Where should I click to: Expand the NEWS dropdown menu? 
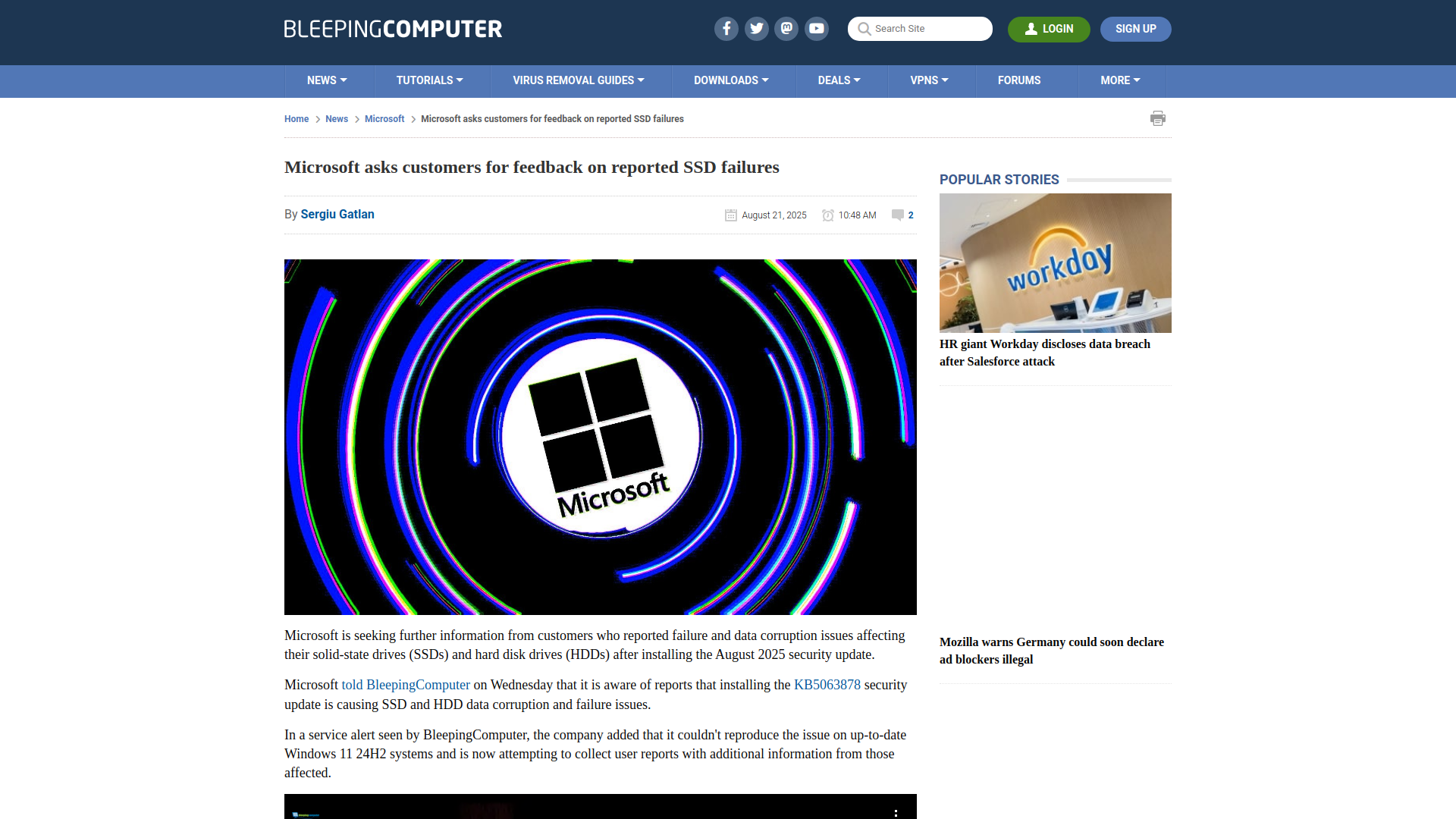(327, 80)
